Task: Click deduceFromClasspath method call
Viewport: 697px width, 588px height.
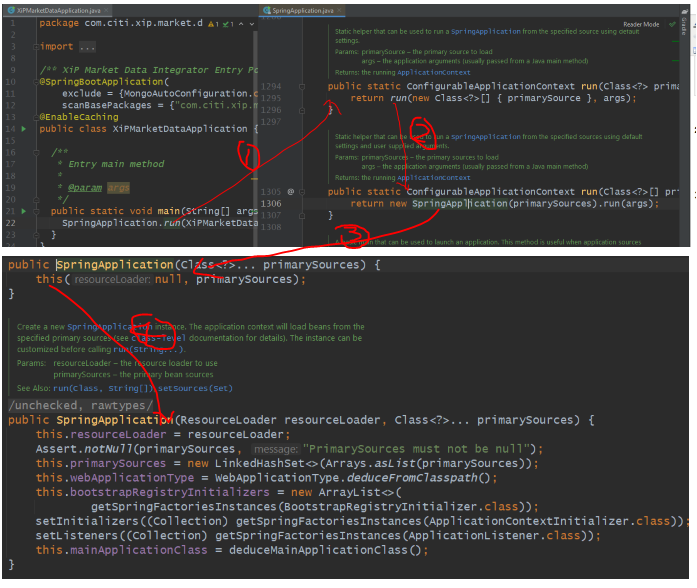Action: click(412, 478)
